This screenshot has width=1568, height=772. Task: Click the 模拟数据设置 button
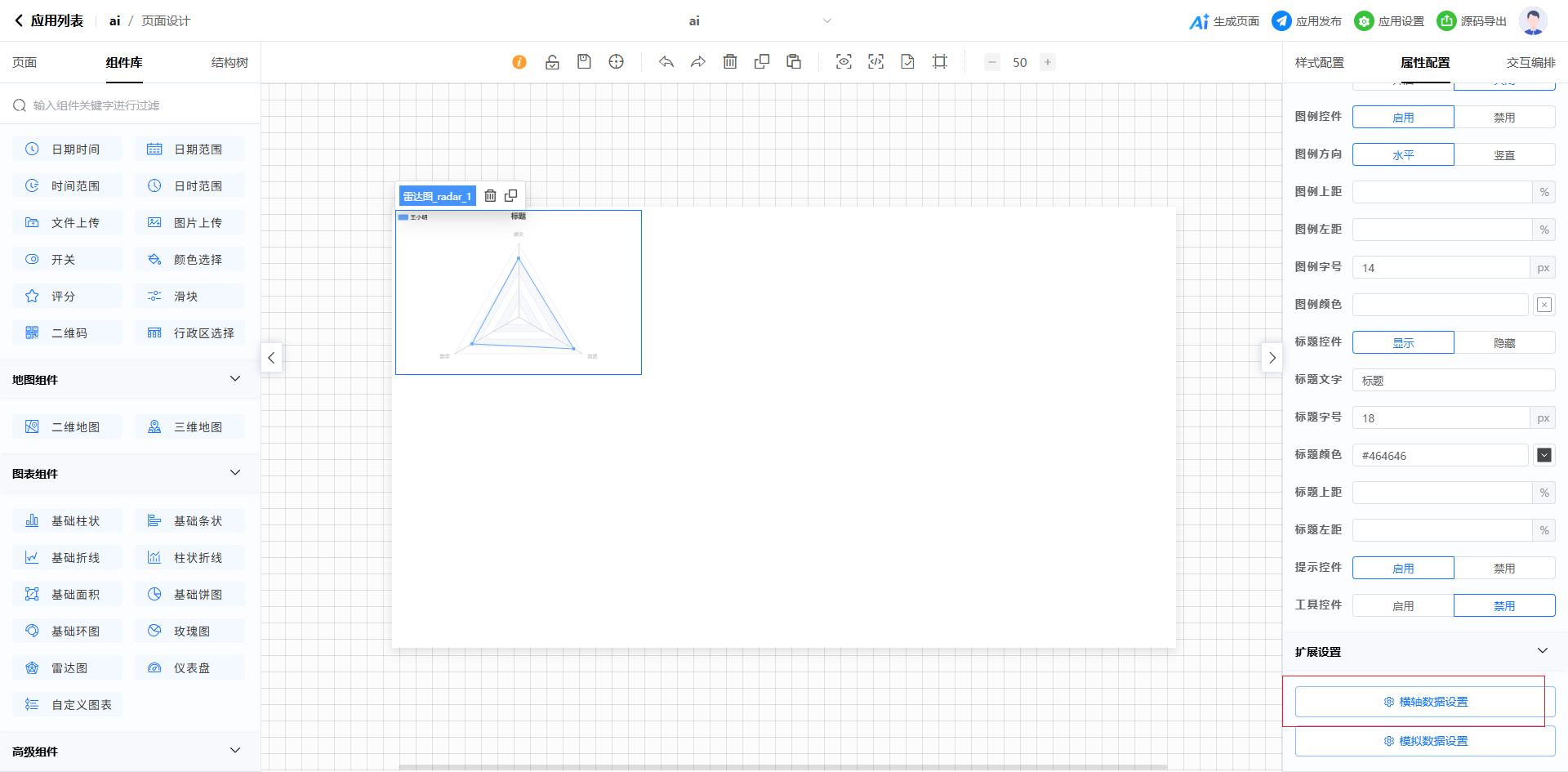(1424, 741)
